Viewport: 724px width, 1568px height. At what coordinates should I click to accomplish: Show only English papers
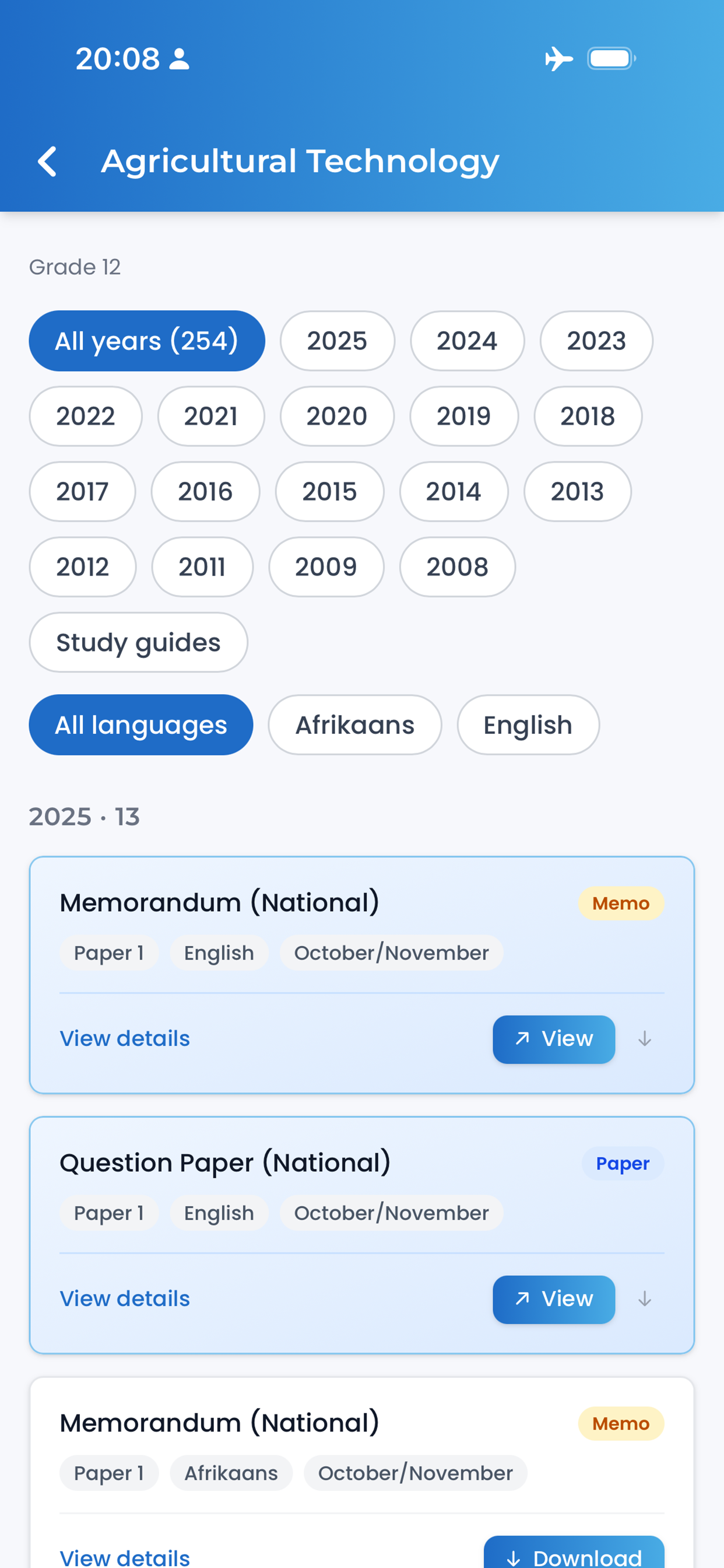[528, 725]
